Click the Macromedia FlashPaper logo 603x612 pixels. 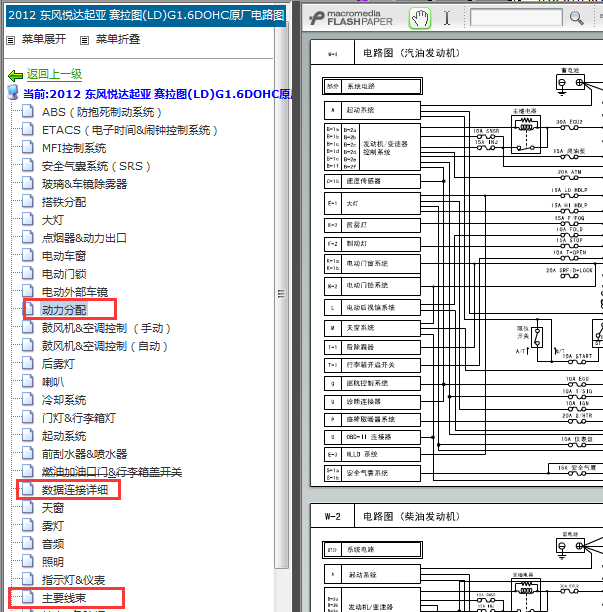click(x=351, y=18)
